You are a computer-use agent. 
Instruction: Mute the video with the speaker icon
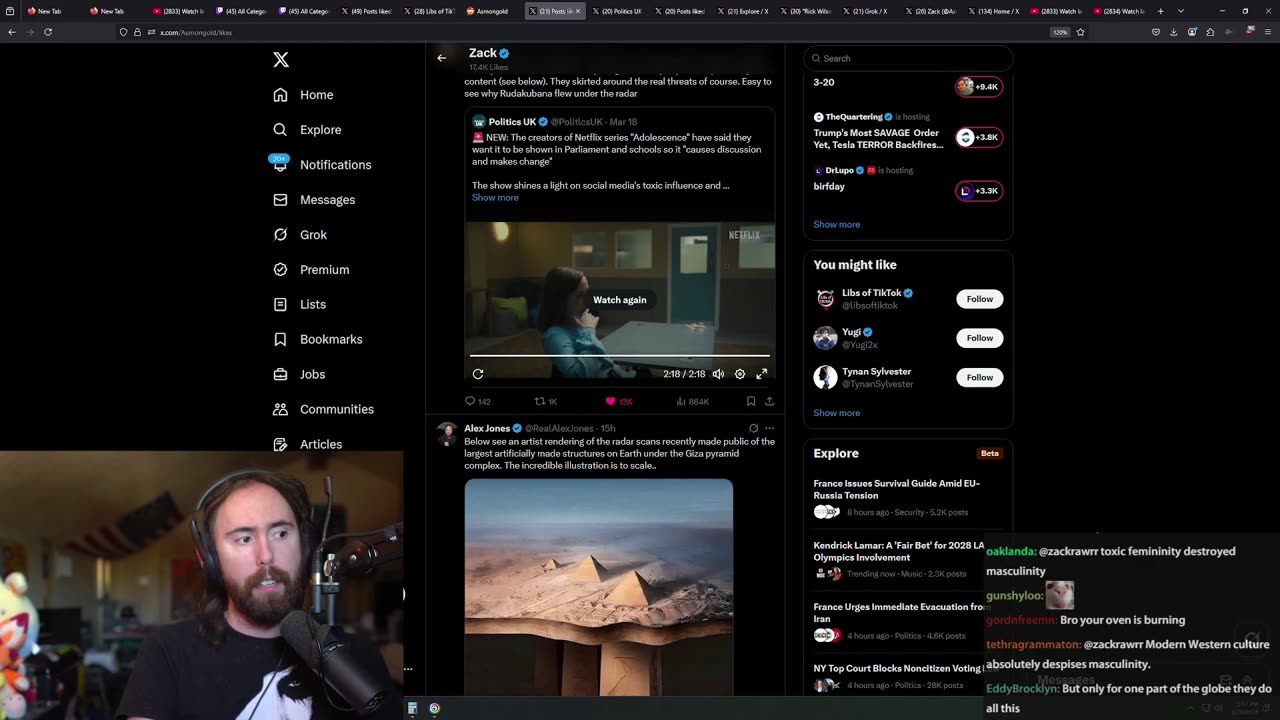click(718, 374)
